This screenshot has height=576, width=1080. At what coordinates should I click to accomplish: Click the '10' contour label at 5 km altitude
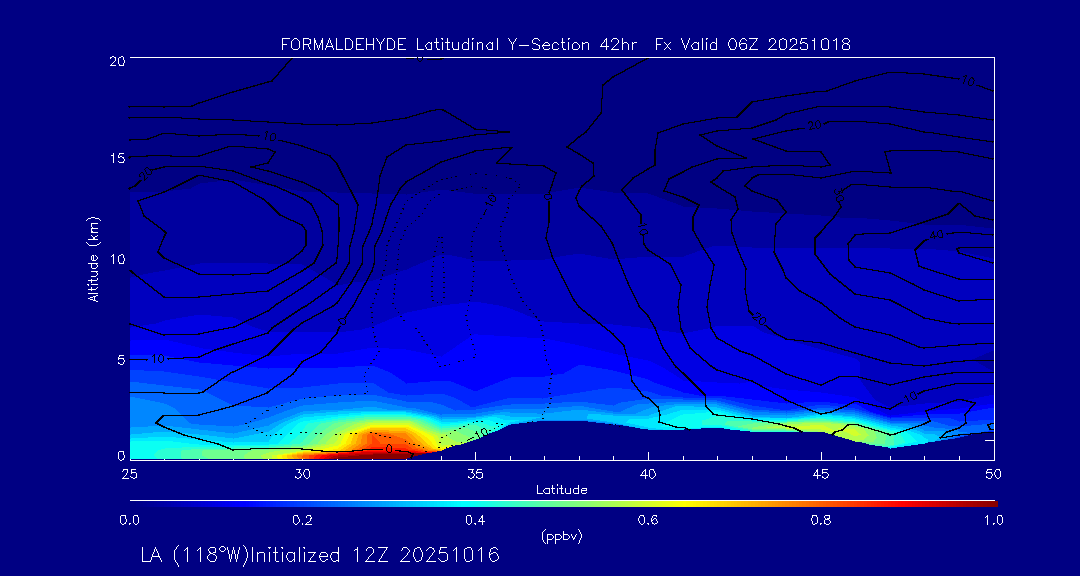click(158, 359)
